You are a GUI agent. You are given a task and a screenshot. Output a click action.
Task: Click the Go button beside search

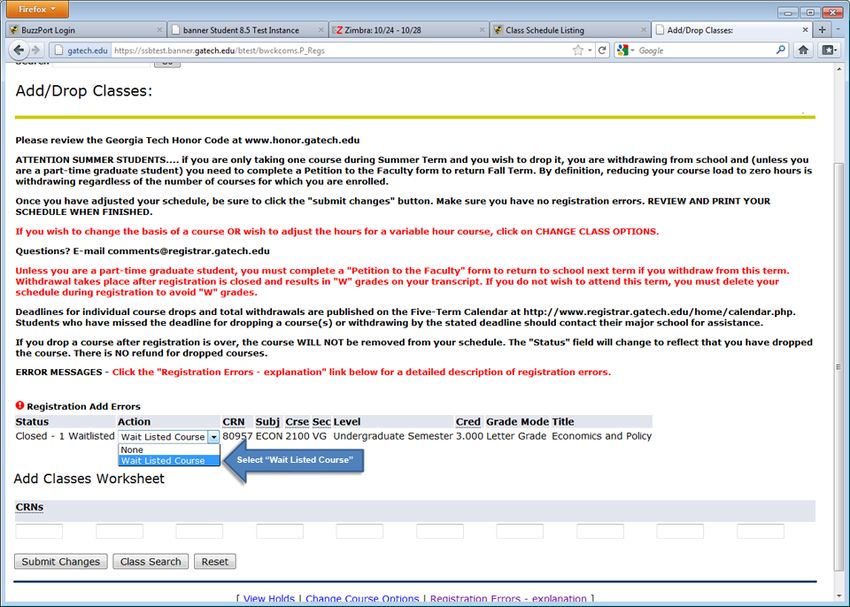click(167, 64)
